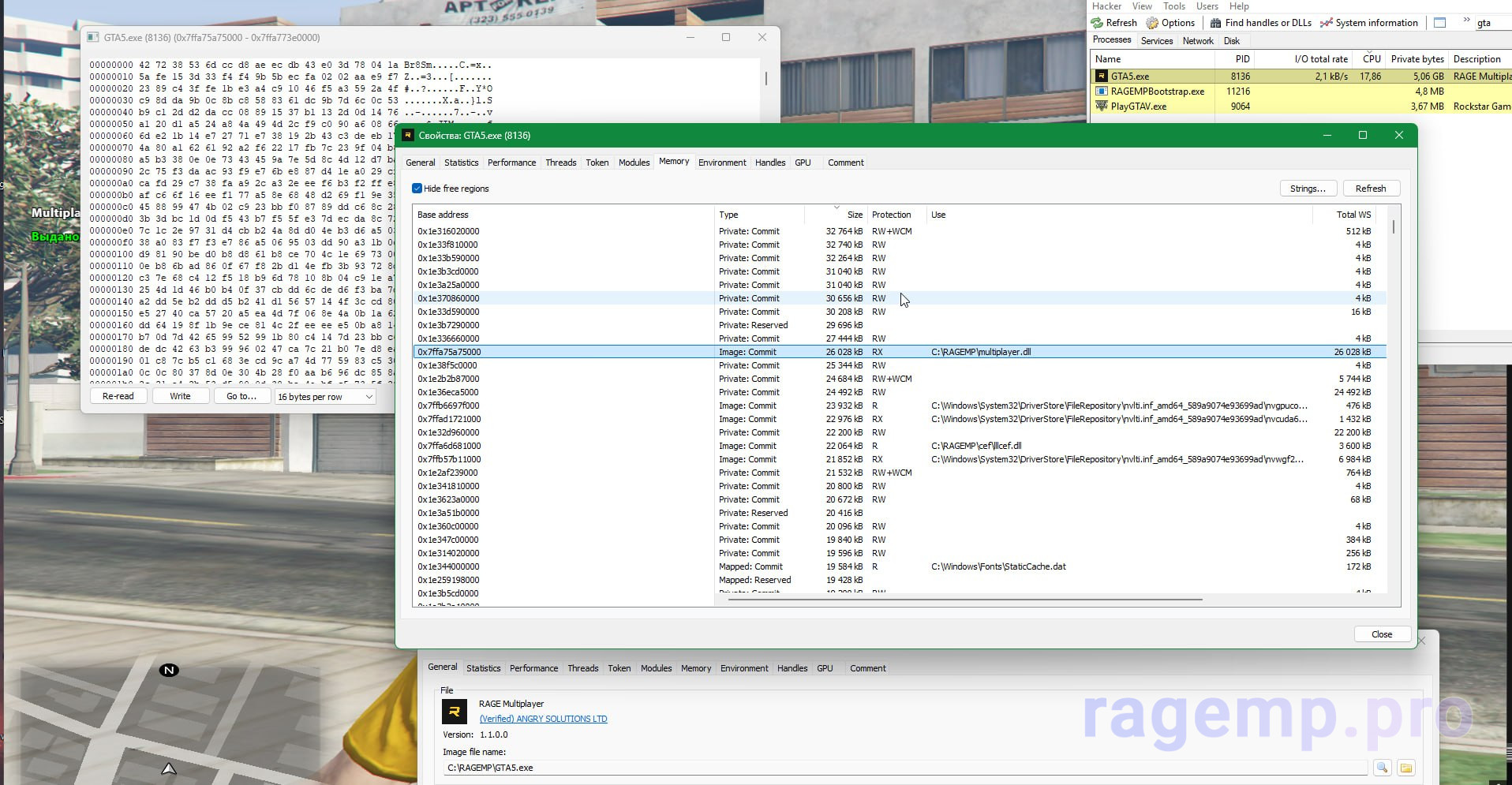
Task: Open the Help menu
Action: (1239, 6)
